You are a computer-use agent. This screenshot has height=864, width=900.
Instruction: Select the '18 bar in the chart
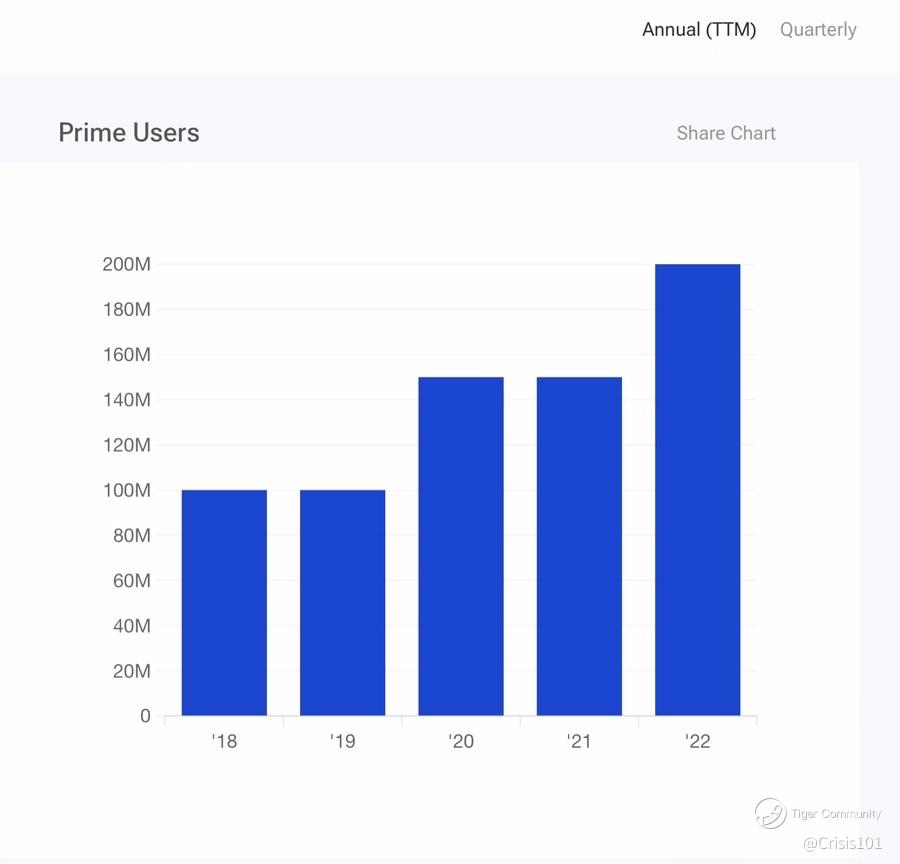point(224,602)
